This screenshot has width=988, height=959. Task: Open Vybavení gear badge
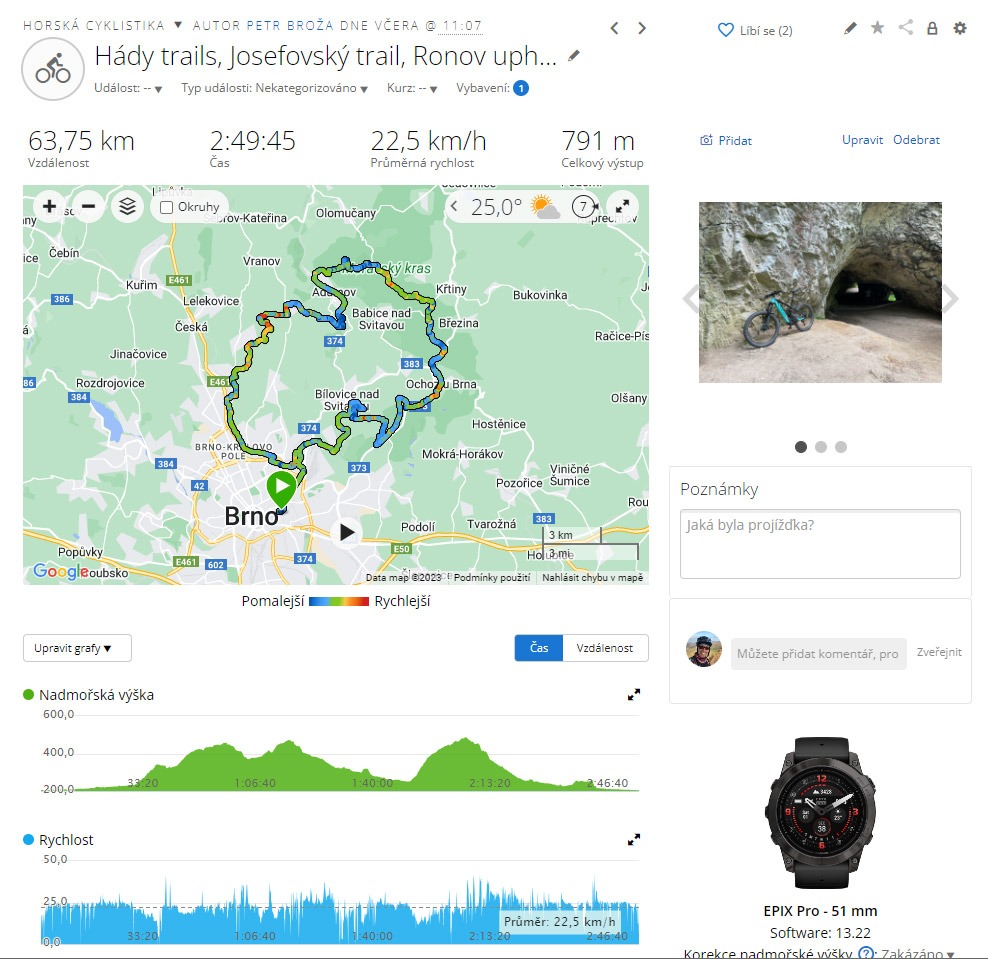[x=520, y=88]
